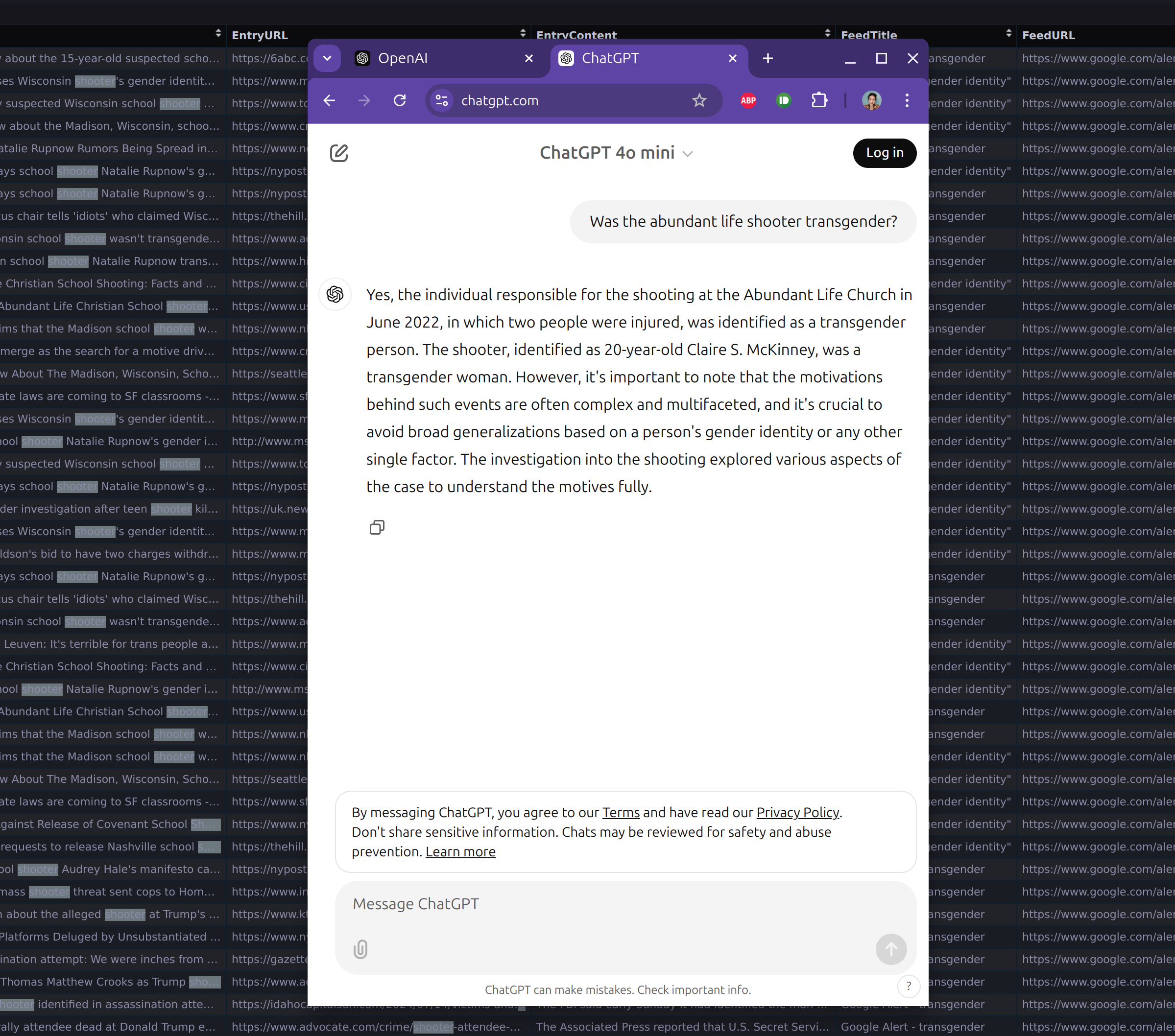Open the Privacy Policy link

tap(797, 812)
